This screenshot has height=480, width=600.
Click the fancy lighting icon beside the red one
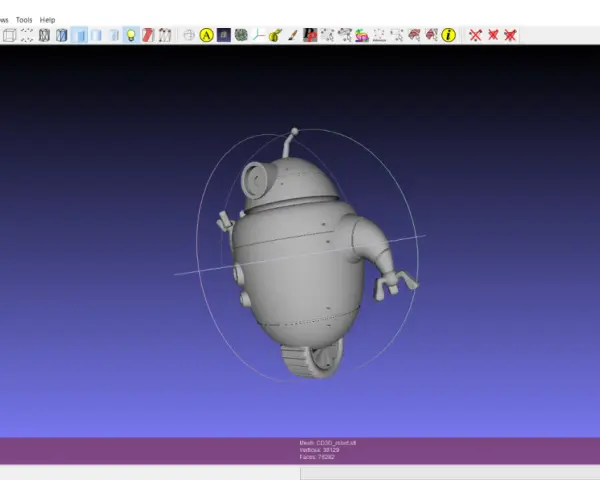pyautogui.click(x=165, y=35)
